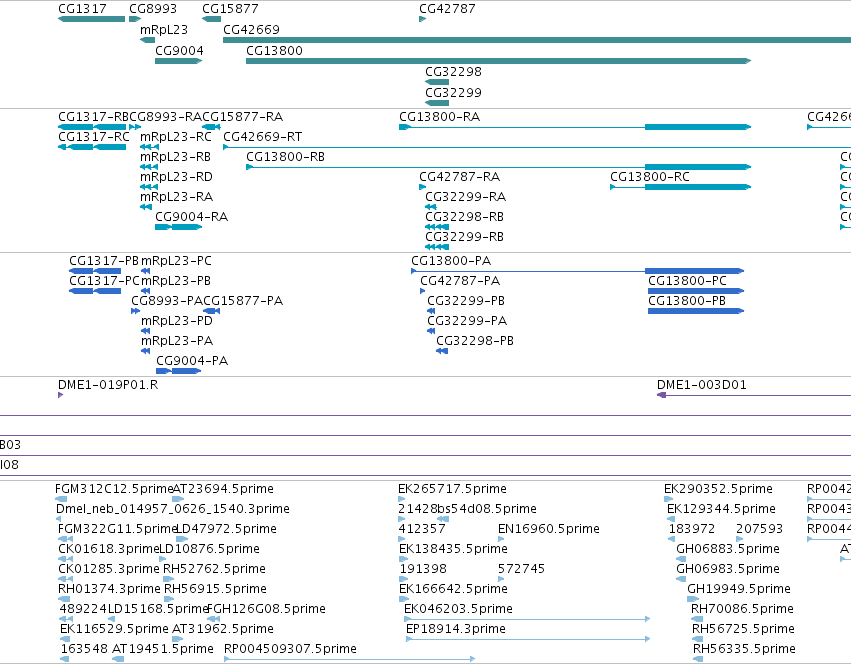Select the CG1317 gene feature
851x664 pixels.
coord(91,19)
